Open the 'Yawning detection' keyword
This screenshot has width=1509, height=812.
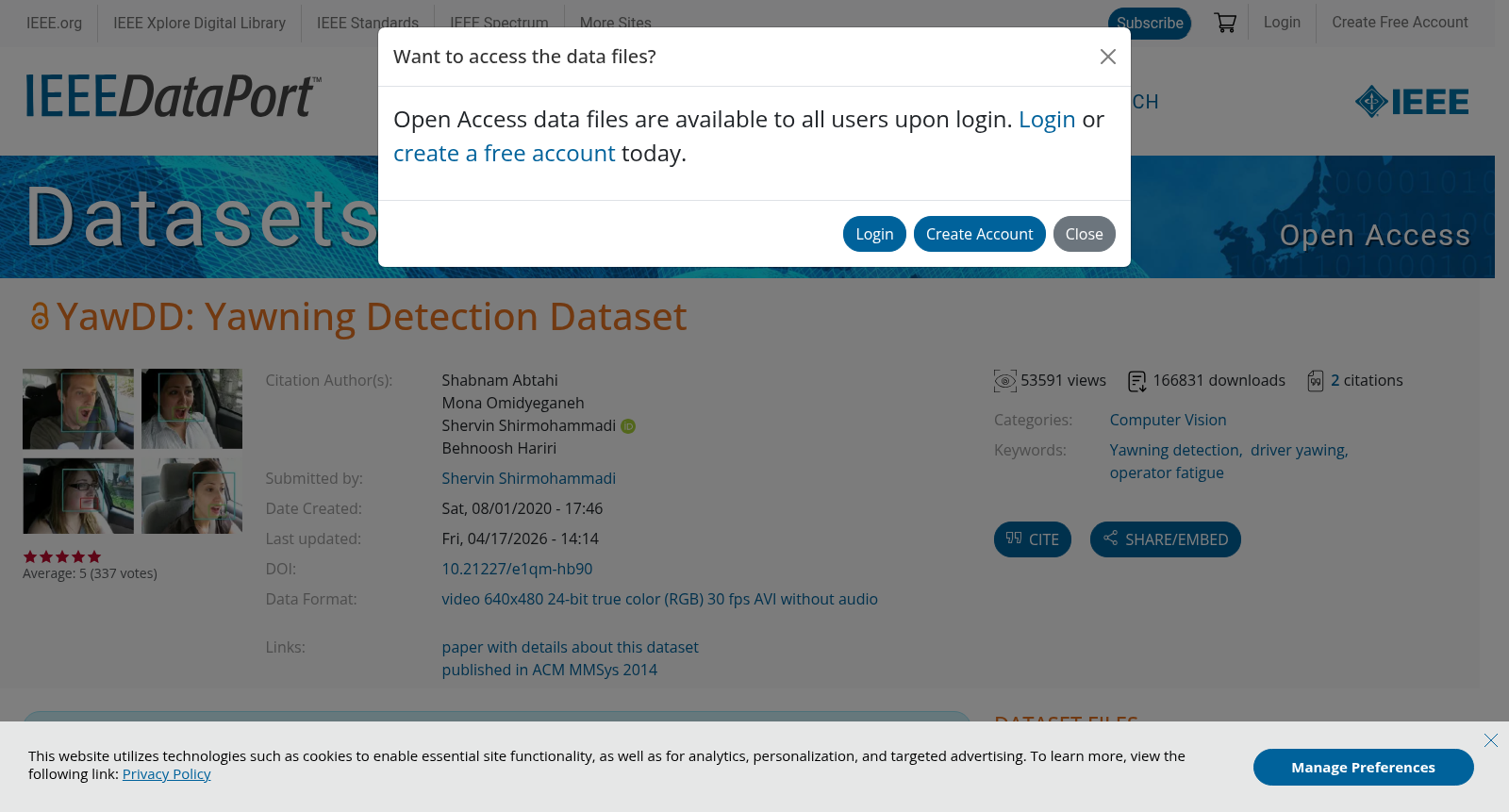tap(1175, 451)
